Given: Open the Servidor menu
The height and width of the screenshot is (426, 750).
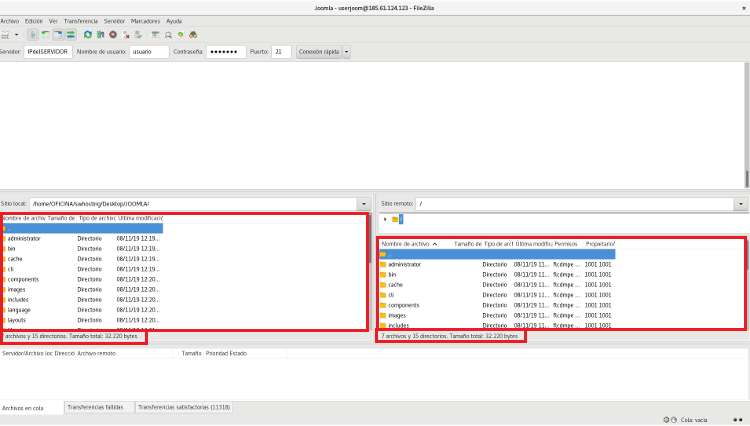Looking at the screenshot, I should 114,21.
